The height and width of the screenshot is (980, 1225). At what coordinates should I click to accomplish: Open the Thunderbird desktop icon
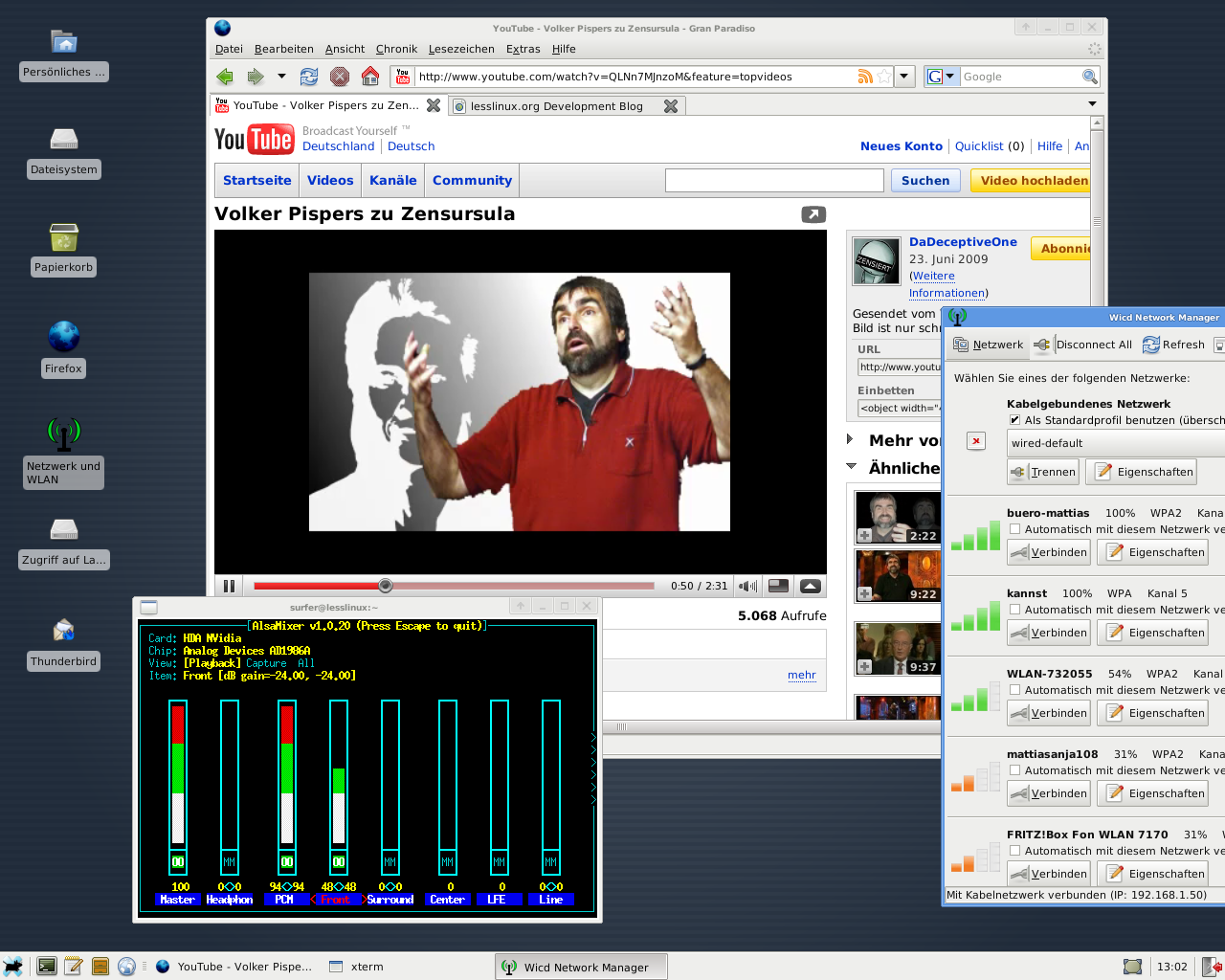click(63, 632)
